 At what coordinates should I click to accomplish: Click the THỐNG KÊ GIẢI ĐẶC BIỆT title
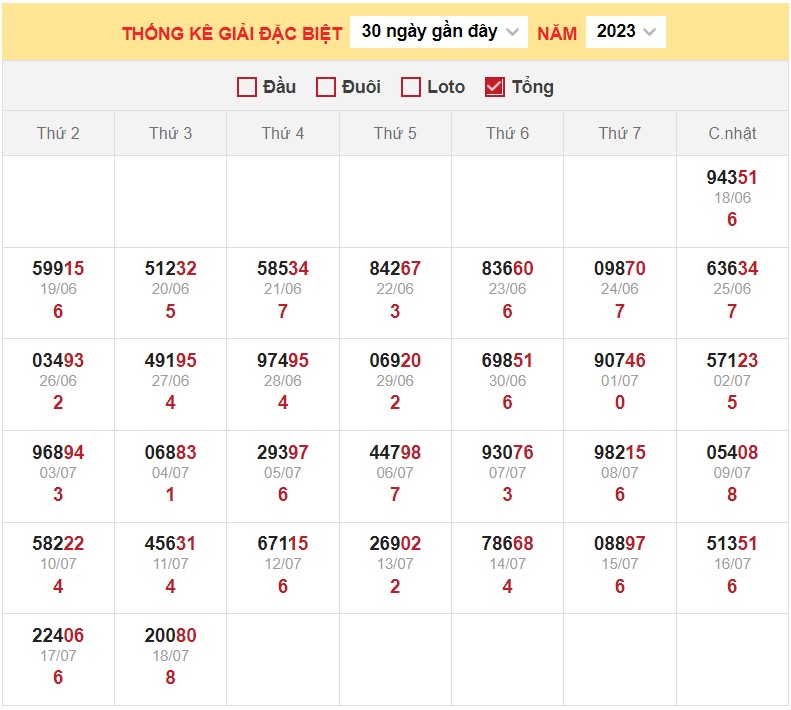click(x=232, y=33)
